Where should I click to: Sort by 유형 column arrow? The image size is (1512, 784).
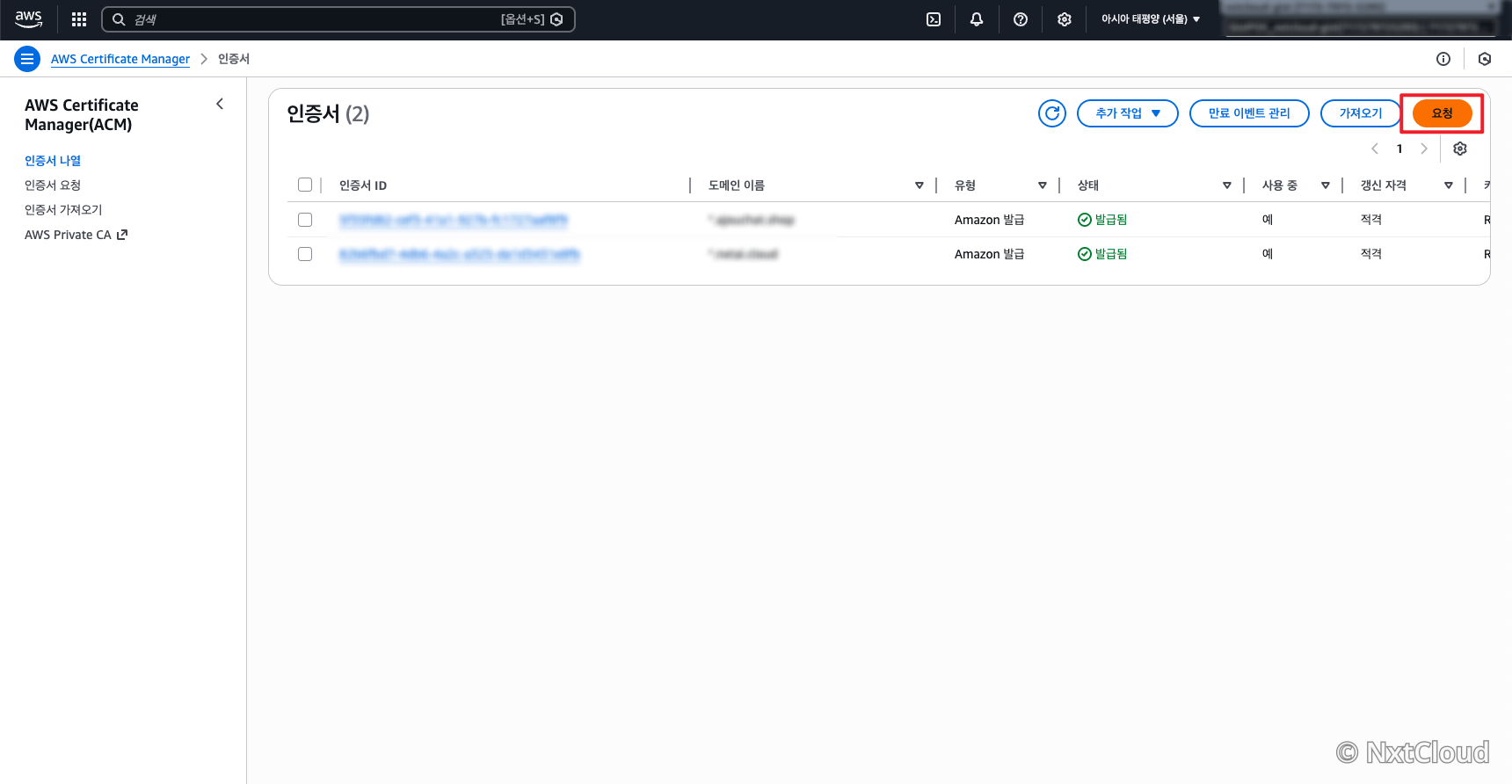tap(1043, 185)
